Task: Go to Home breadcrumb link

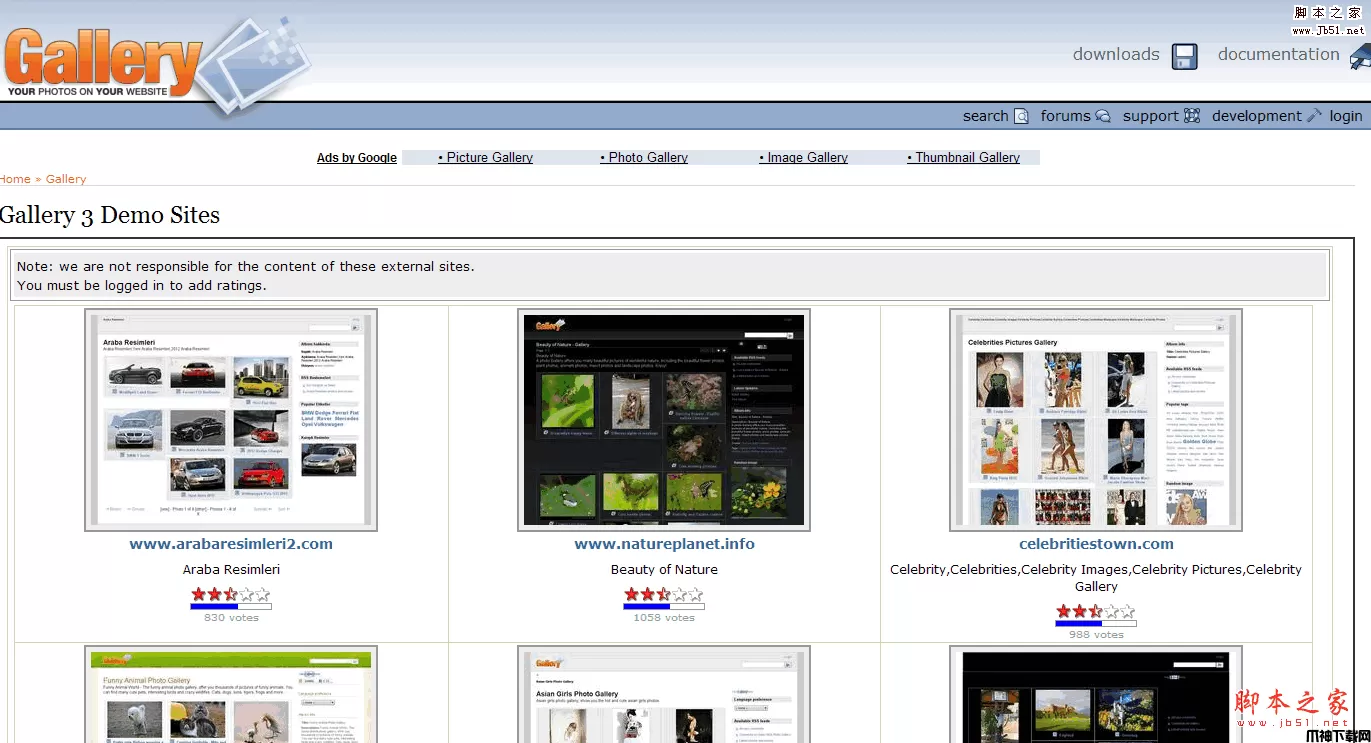Action: click(15, 179)
